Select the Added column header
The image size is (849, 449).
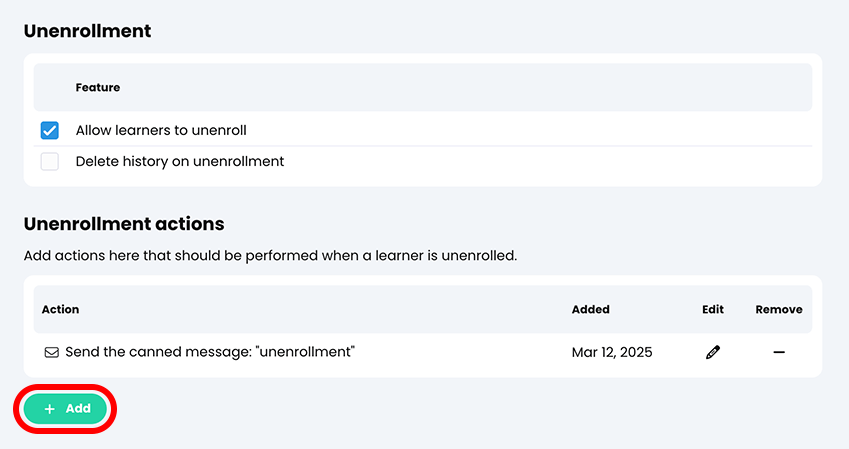point(591,310)
